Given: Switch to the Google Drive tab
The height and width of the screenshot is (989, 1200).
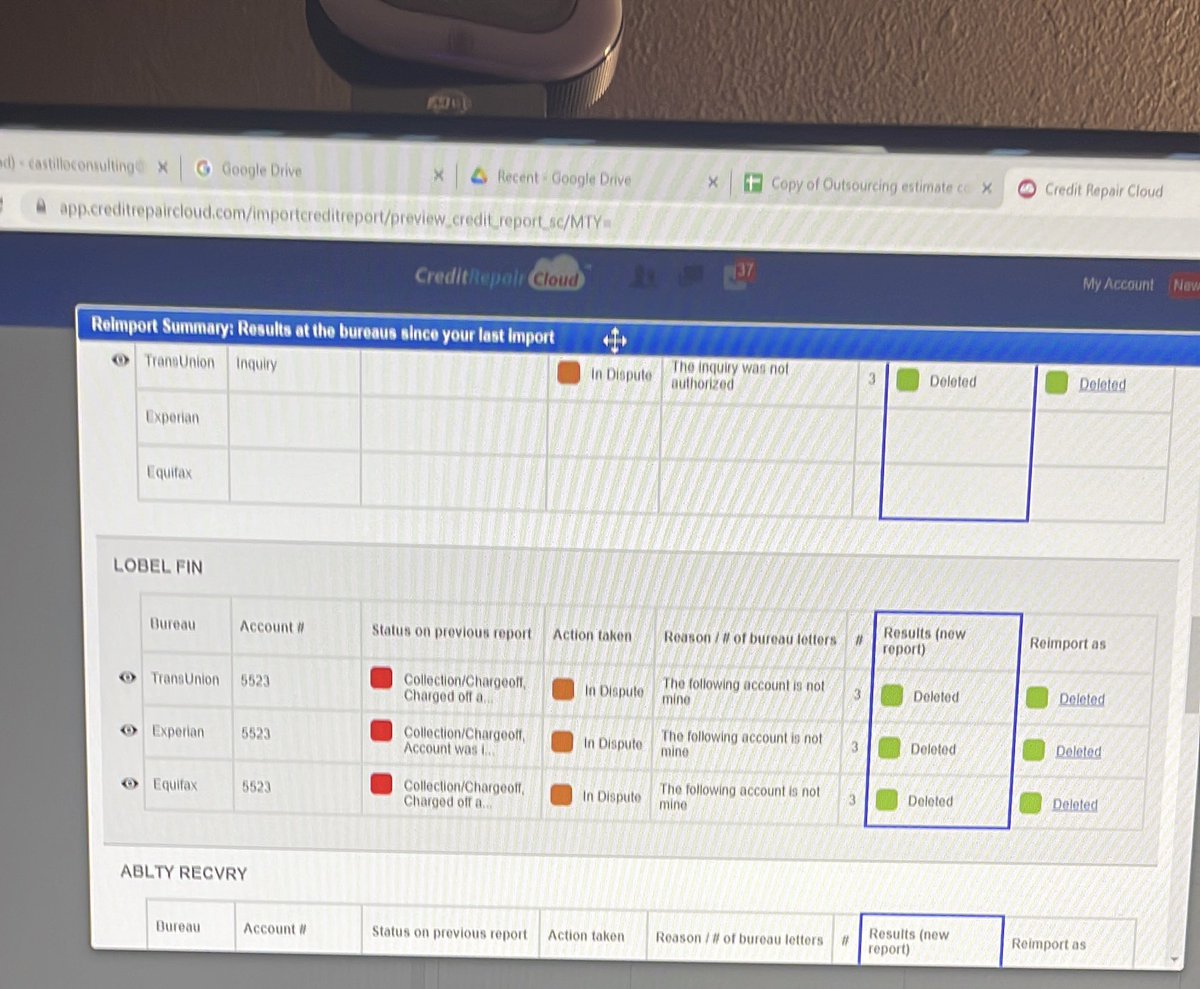Looking at the screenshot, I should [x=261, y=170].
